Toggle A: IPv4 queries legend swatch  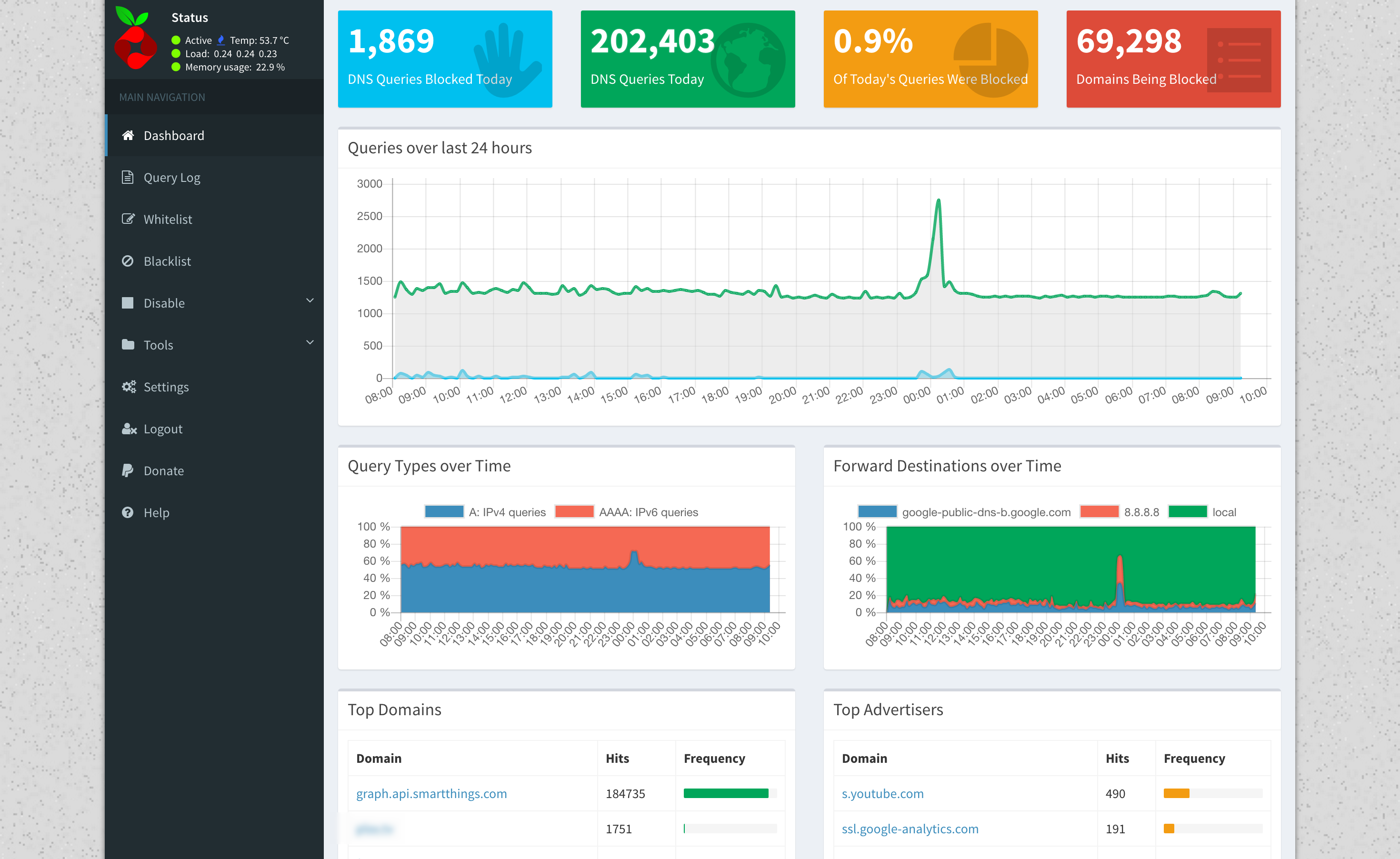point(444,511)
